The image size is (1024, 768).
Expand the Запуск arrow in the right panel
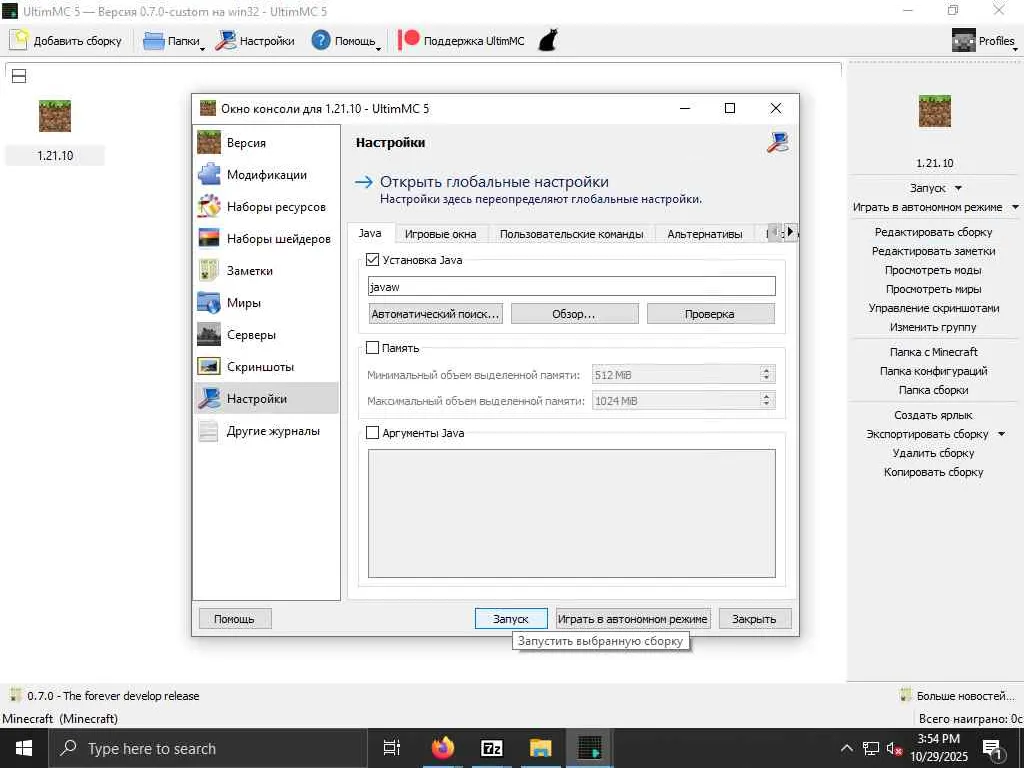tap(958, 188)
